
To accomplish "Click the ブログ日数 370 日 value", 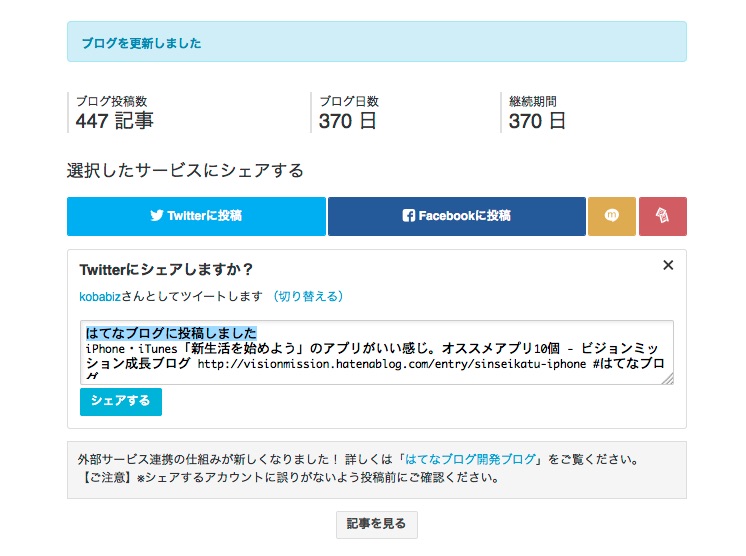I will (x=348, y=121).
